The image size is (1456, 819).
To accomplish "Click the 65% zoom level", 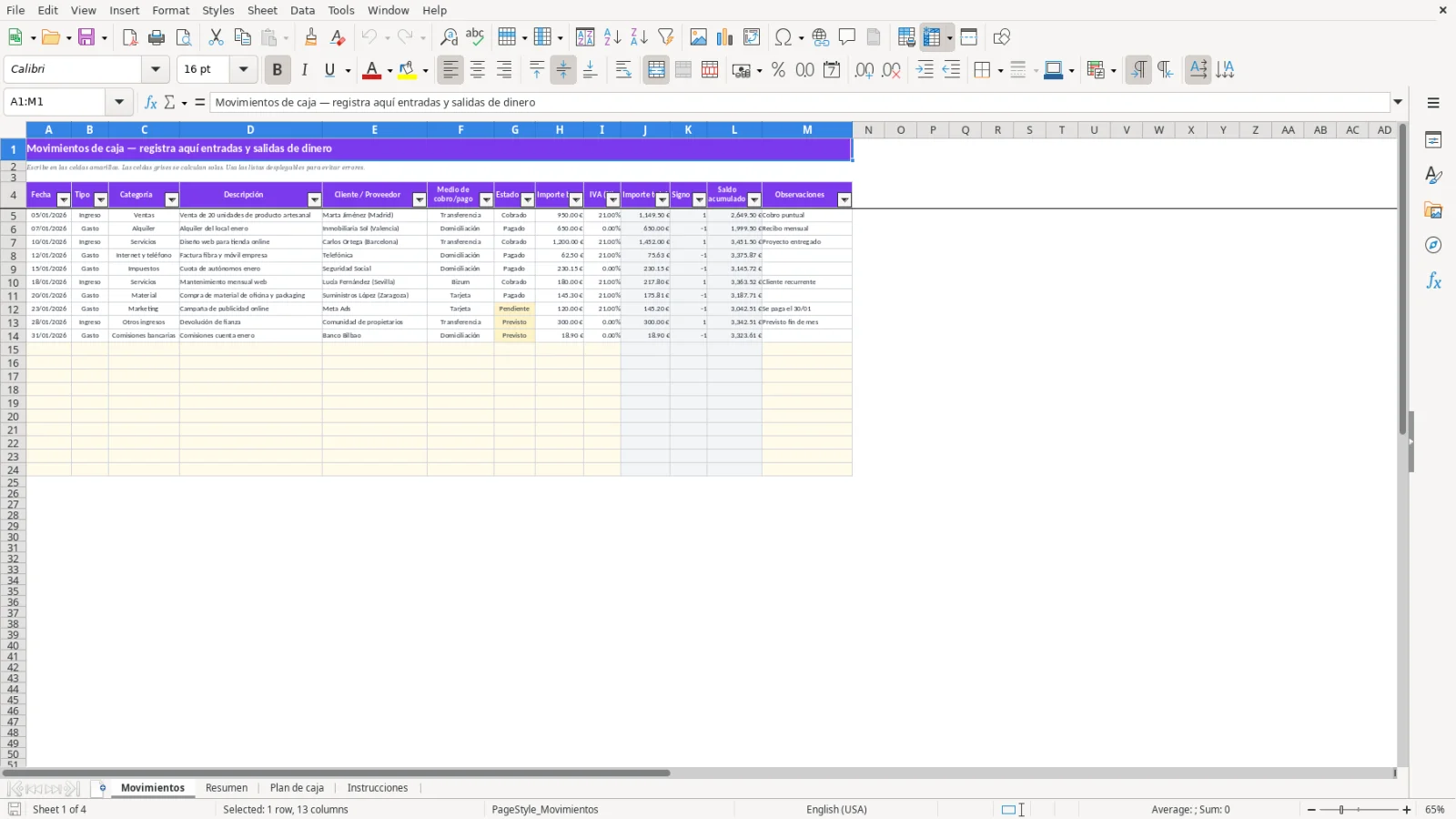I will pyautogui.click(x=1435, y=809).
